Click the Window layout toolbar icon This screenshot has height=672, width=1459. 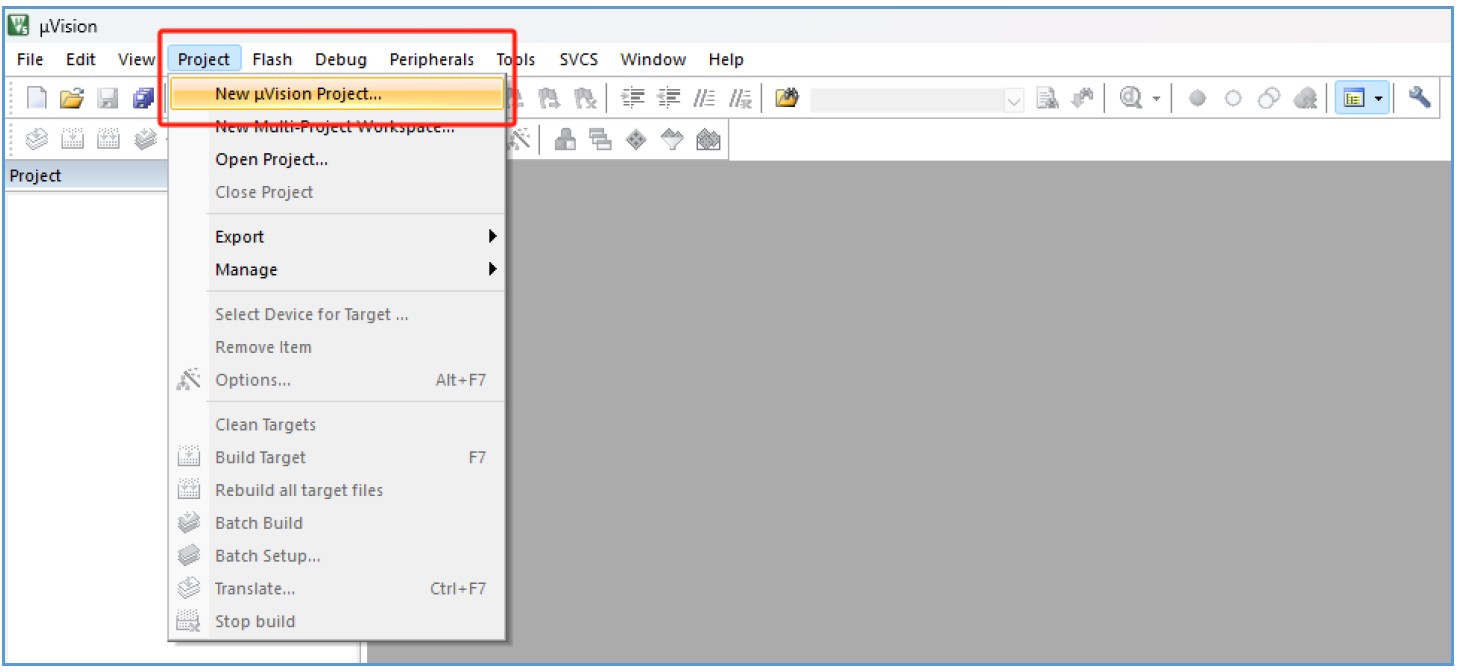click(1355, 98)
